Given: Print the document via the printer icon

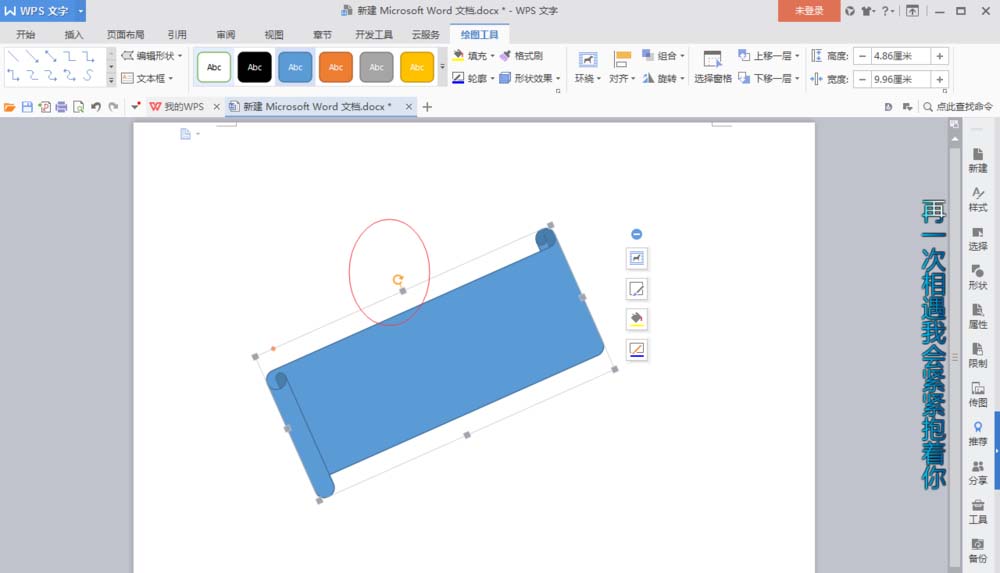Looking at the screenshot, I should [x=61, y=107].
